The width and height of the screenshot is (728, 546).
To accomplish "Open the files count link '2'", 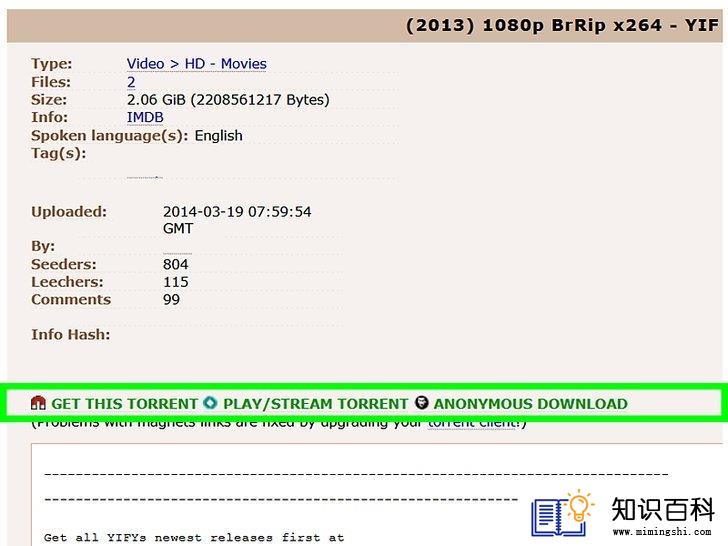I will 131,82.
